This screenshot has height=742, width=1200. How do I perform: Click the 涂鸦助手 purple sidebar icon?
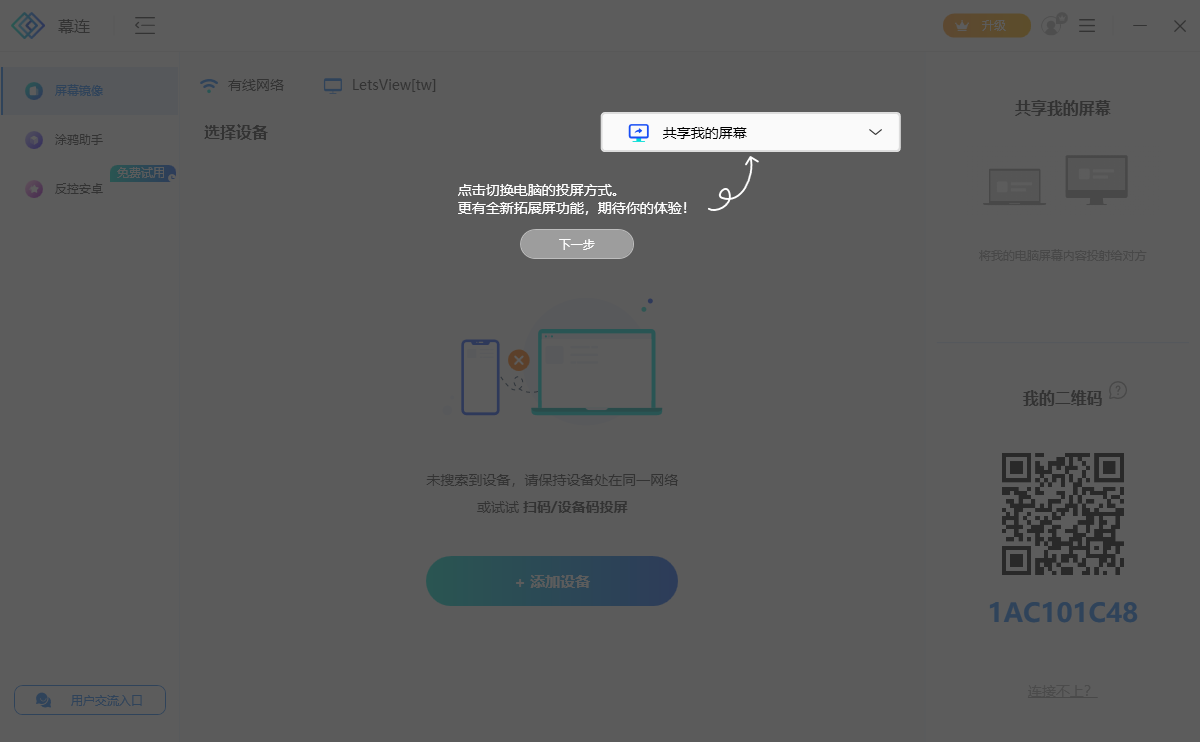pyautogui.click(x=34, y=140)
